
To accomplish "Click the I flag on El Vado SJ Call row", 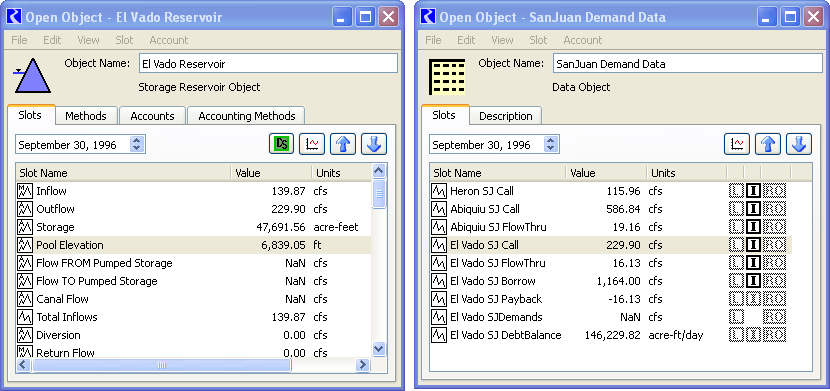I will tap(753, 245).
